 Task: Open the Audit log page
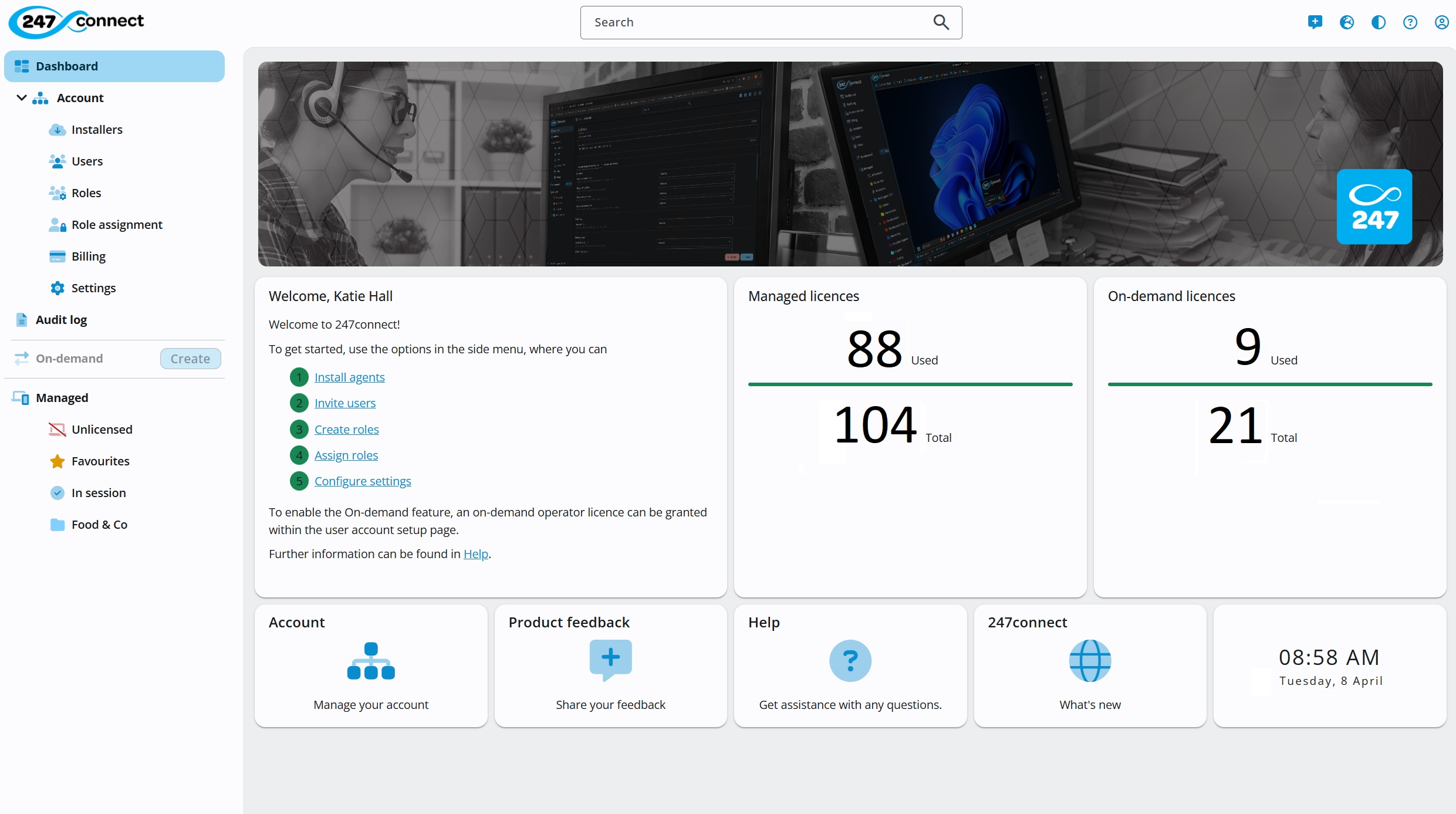pos(62,319)
